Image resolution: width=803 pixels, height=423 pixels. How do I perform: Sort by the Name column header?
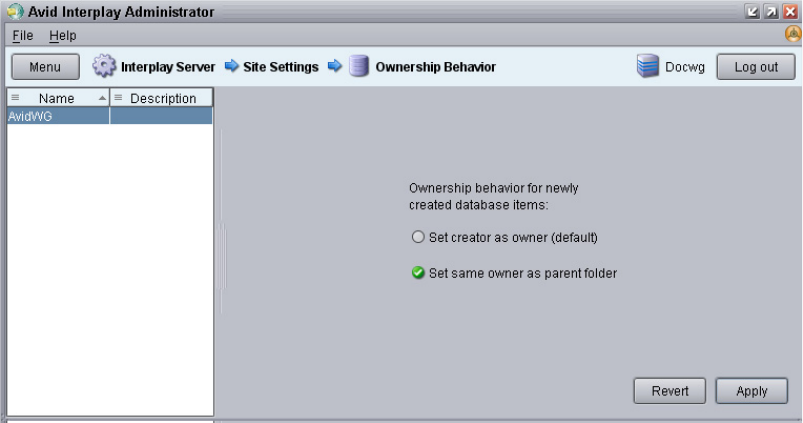[x=58, y=98]
